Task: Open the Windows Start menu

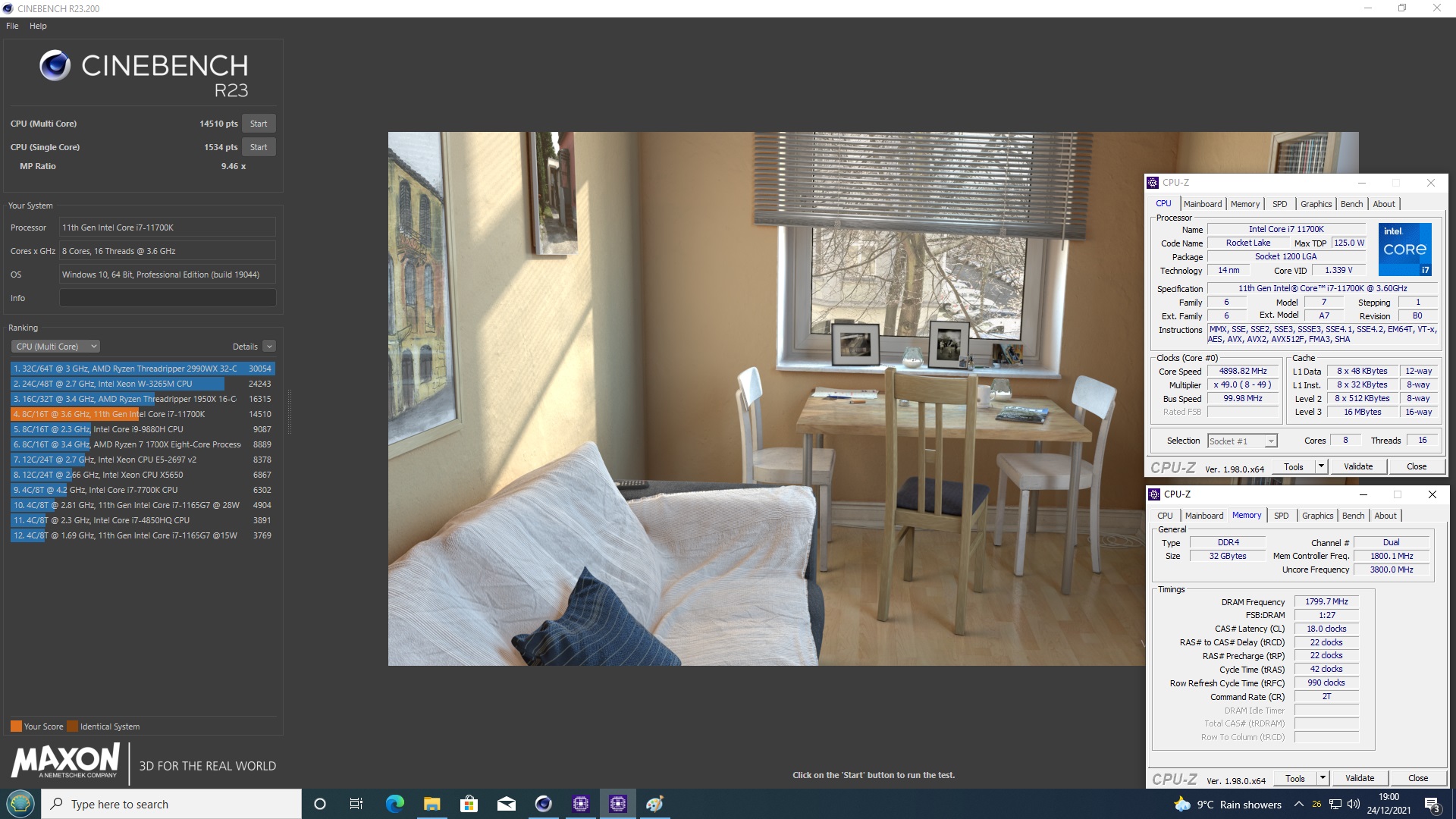Action: [x=20, y=804]
